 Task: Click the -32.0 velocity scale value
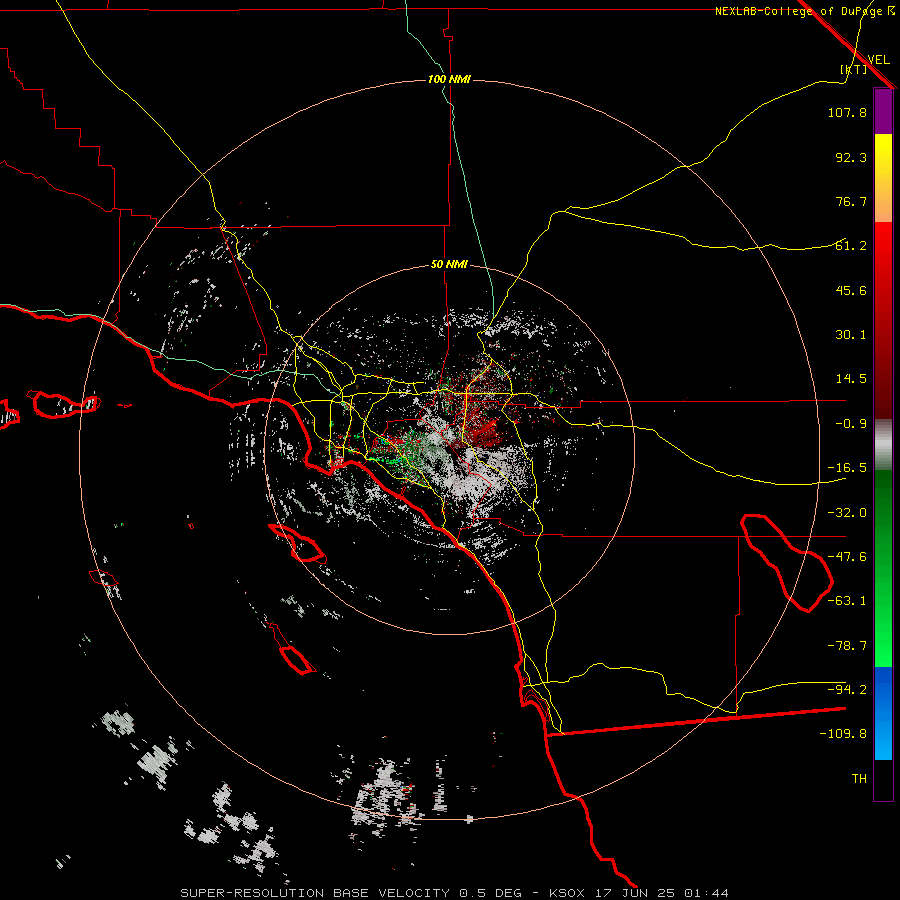(847, 513)
